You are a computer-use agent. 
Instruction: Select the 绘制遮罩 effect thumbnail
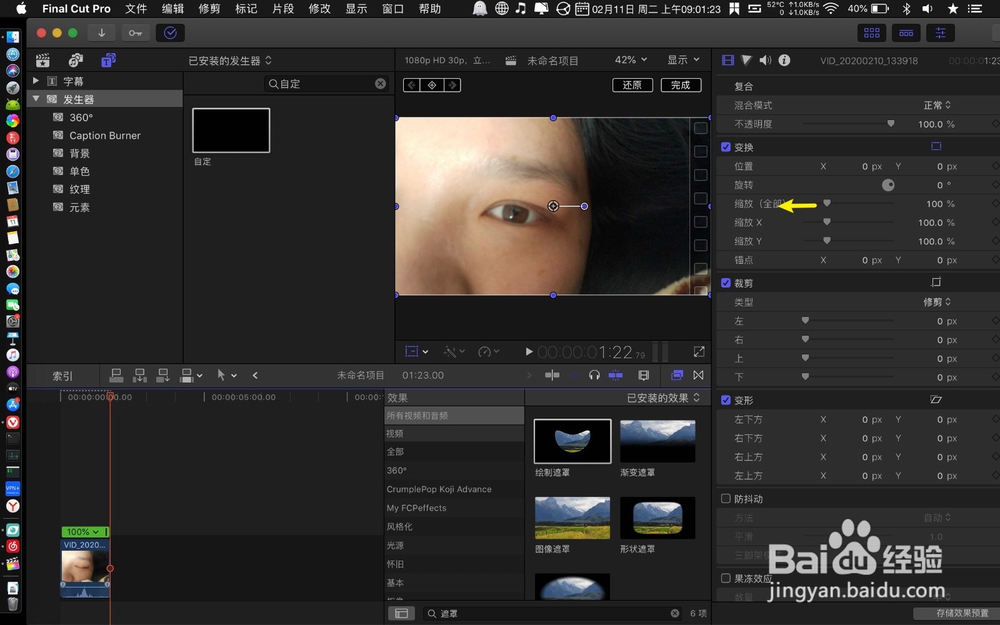coord(573,440)
